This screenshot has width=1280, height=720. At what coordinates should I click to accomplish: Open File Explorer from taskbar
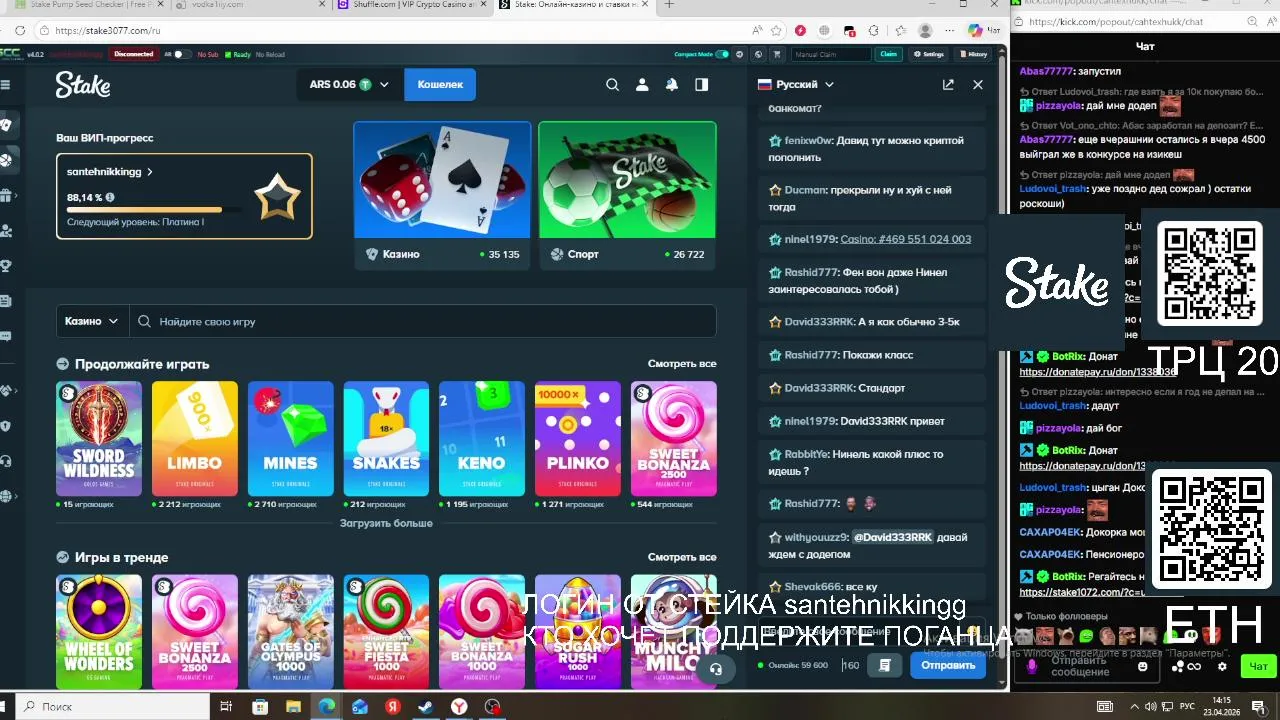(x=293, y=707)
